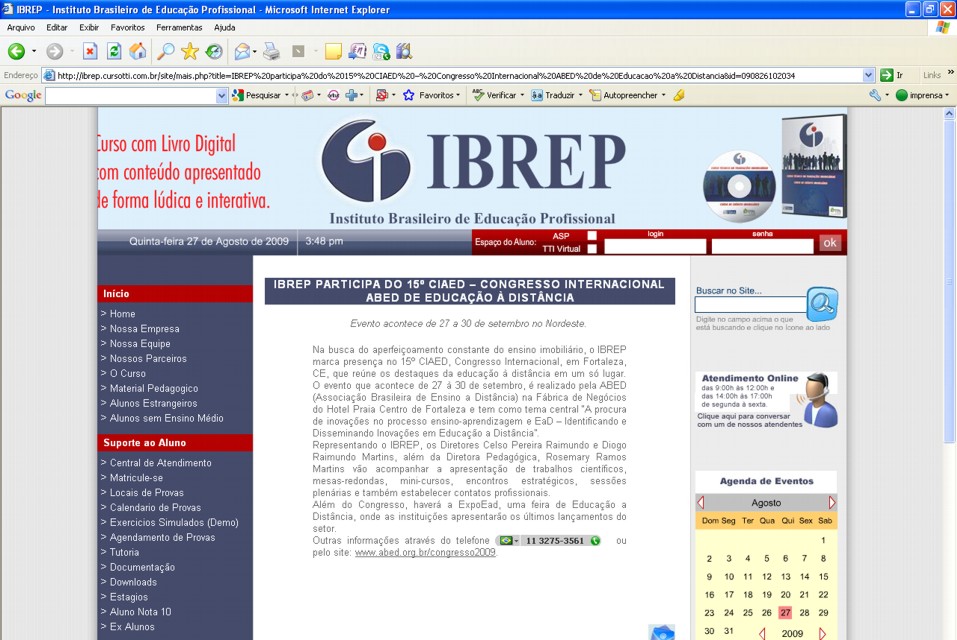Screen dimensions: 957x640
Task: Expand the Links toolbar chevron
Action: click(x=950, y=73)
